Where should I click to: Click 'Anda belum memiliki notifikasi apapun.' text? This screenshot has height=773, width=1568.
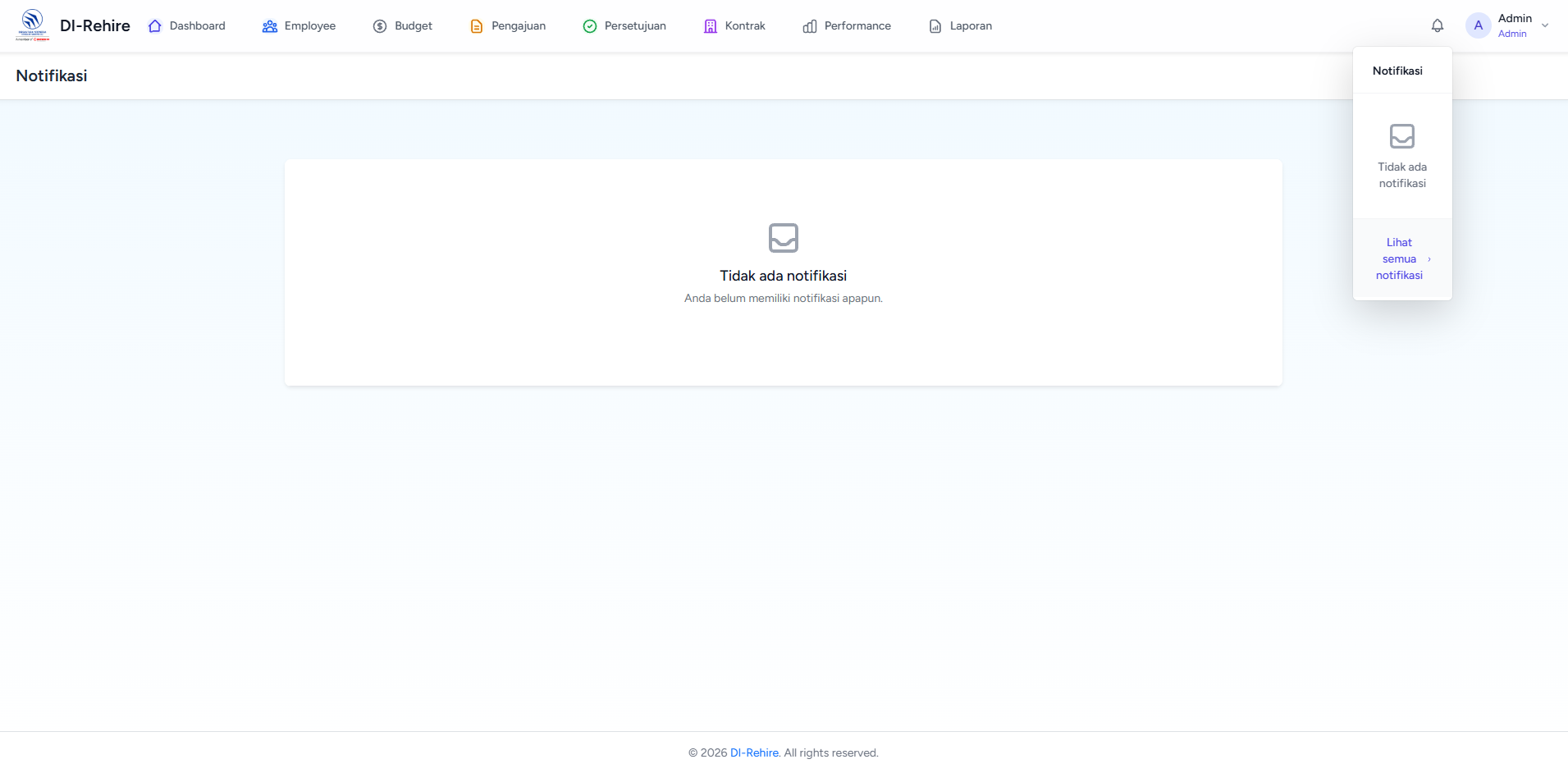[784, 298]
